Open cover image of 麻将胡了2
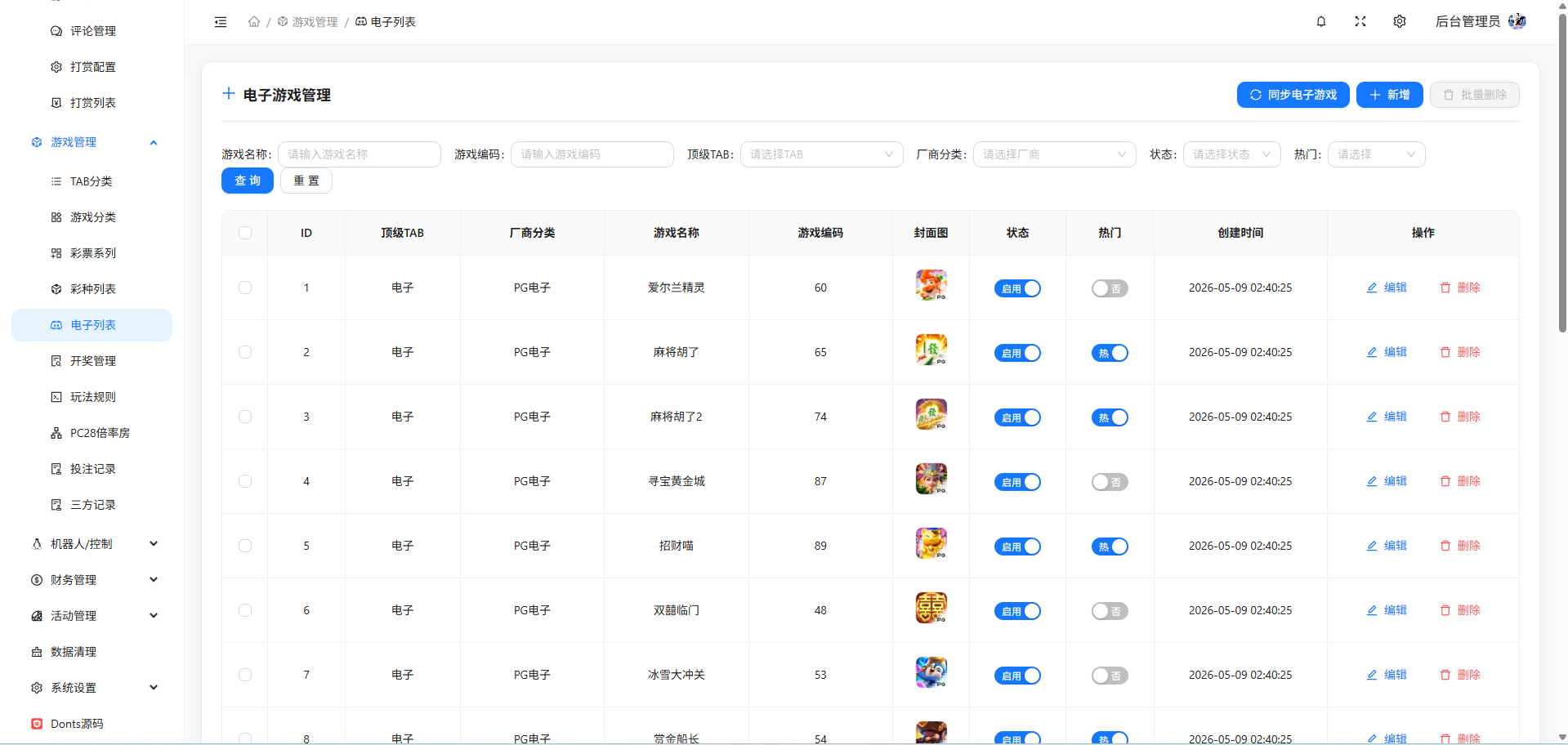The image size is (1568, 745). (x=931, y=414)
